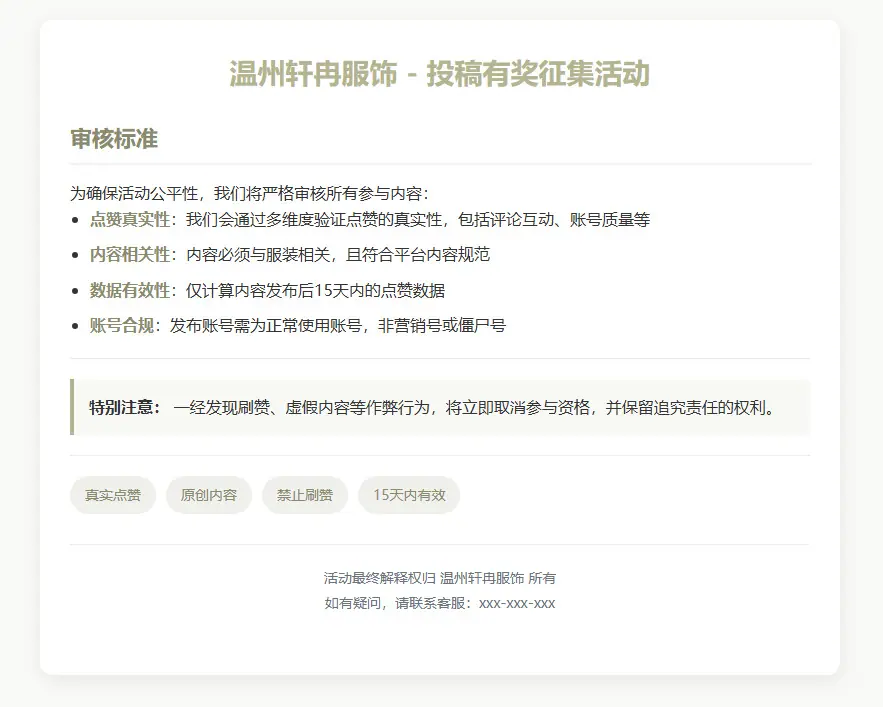Select the 真实点赞 tag
The width and height of the screenshot is (883, 707).
coord(113,495)
